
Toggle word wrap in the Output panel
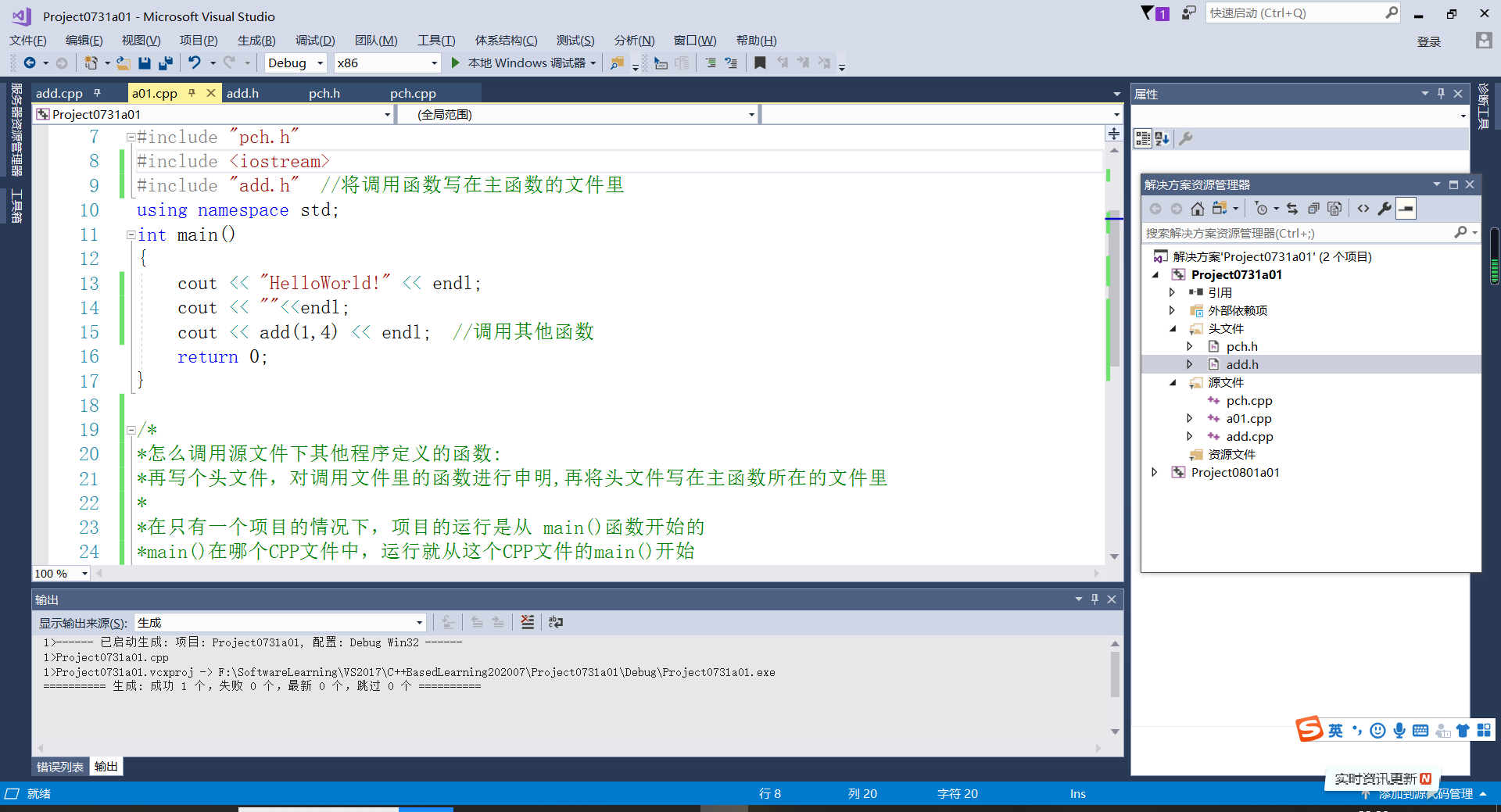[555, 622]
